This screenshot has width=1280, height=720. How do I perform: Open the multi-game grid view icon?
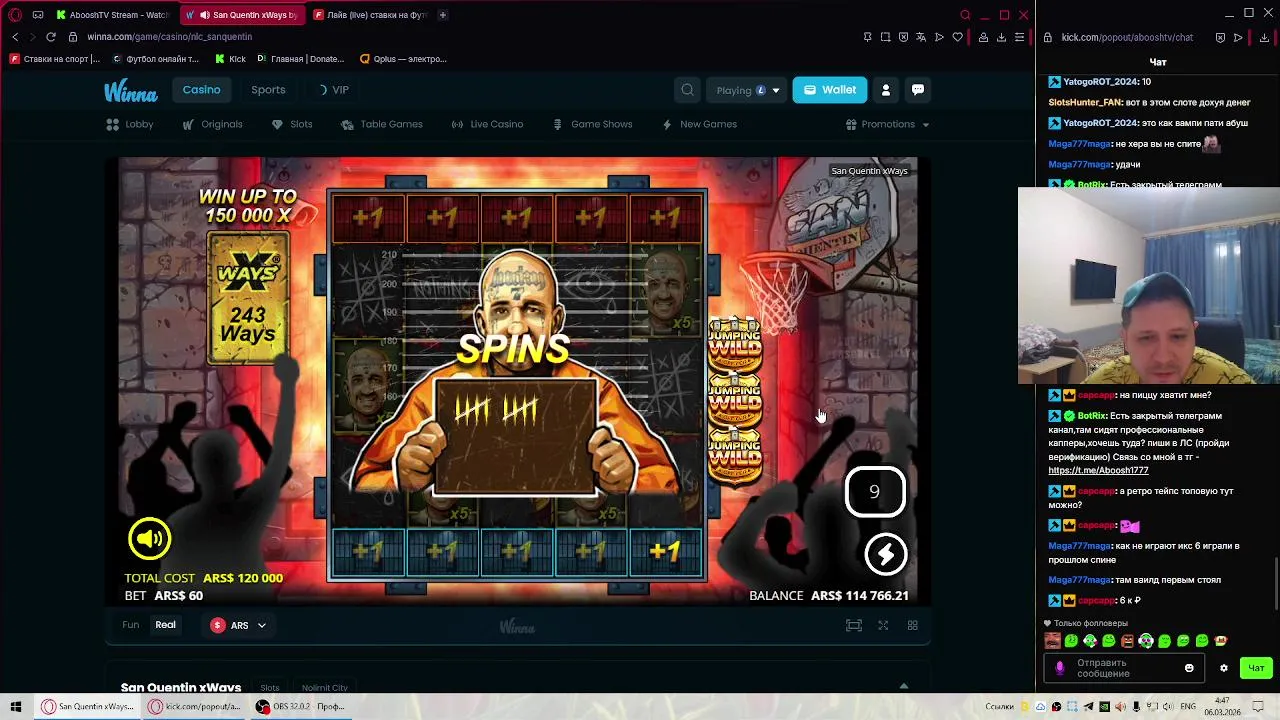912,625
